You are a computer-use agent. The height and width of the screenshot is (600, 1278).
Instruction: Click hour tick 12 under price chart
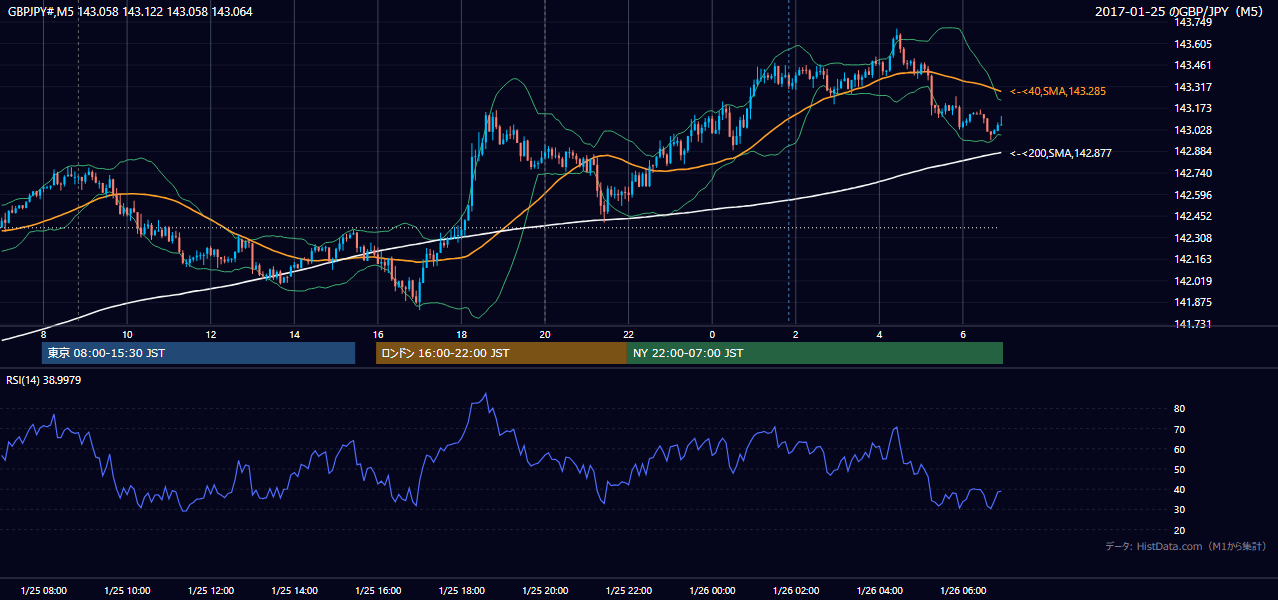(x=211, y=334)
